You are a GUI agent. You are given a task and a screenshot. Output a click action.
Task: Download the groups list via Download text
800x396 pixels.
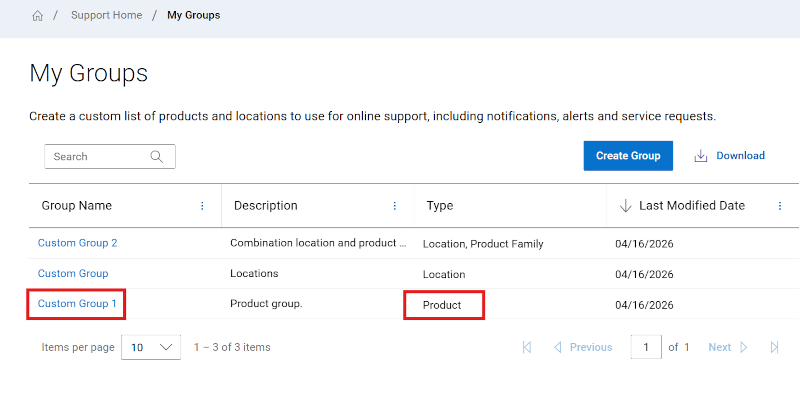pyautogui.click(x=740, y=156)
